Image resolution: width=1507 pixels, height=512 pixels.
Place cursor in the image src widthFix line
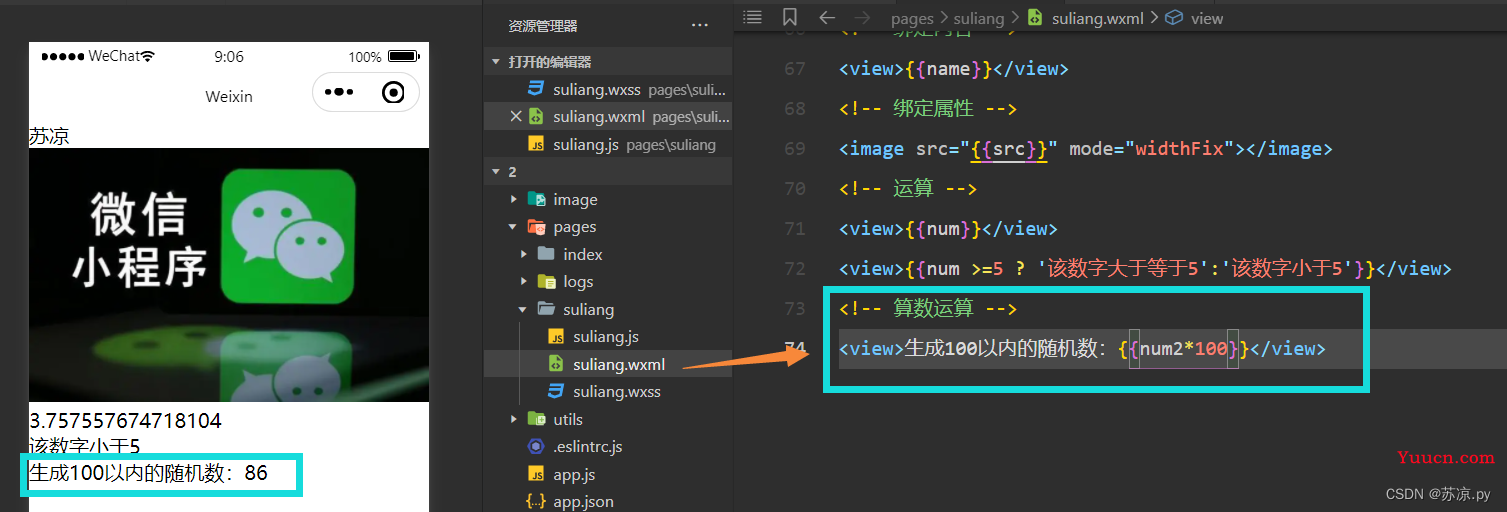coord(1086,149)
